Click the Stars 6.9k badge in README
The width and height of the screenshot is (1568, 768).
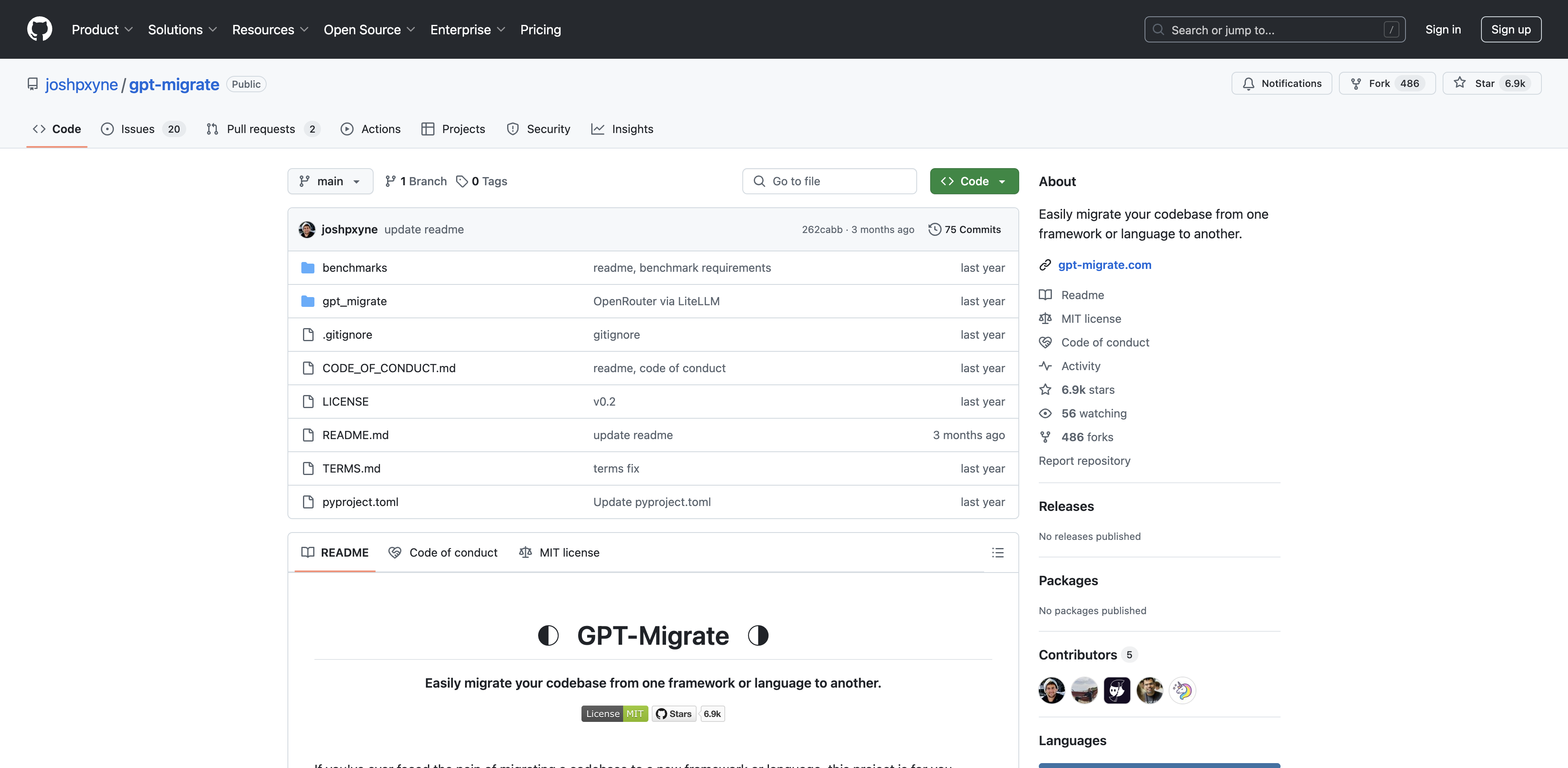pyautogui.click(x=688, y=714)
